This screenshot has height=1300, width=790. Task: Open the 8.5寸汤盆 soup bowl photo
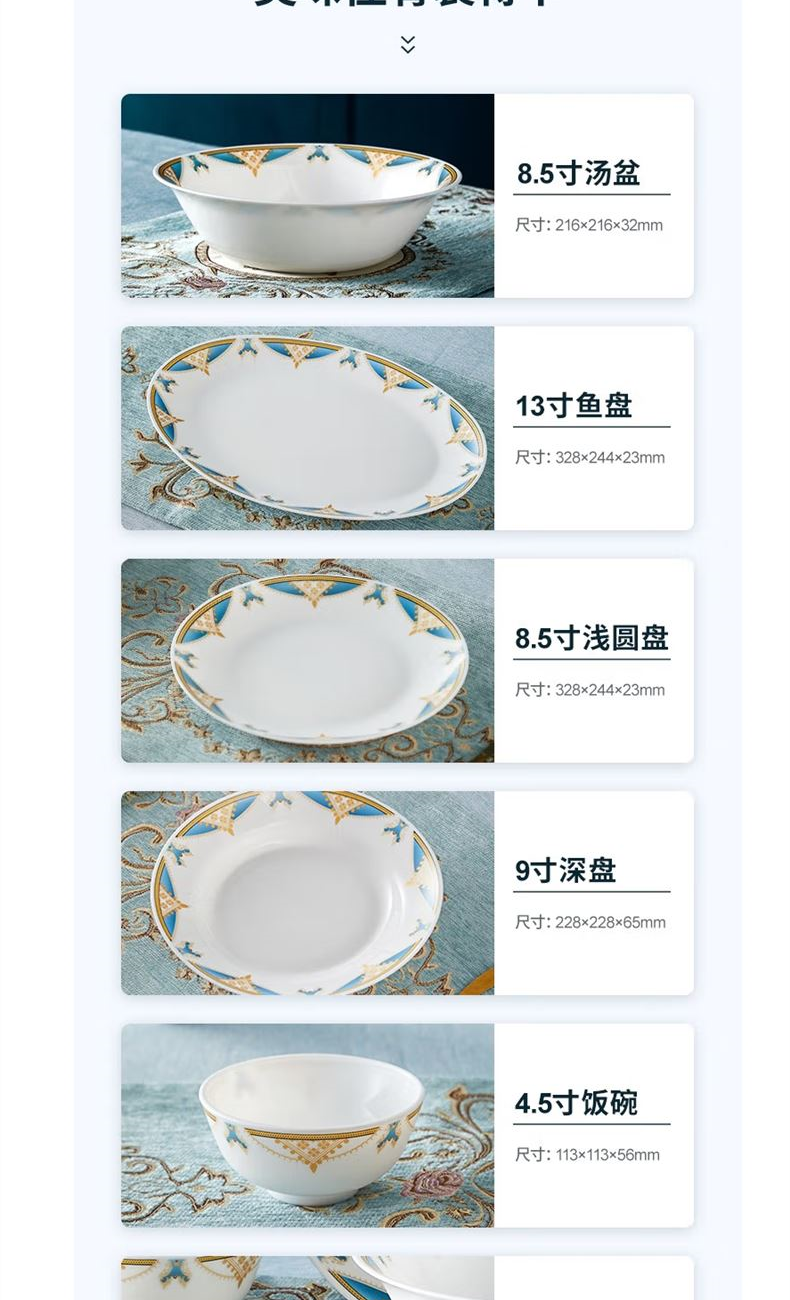pyautogui.click(x=308, y=196)
